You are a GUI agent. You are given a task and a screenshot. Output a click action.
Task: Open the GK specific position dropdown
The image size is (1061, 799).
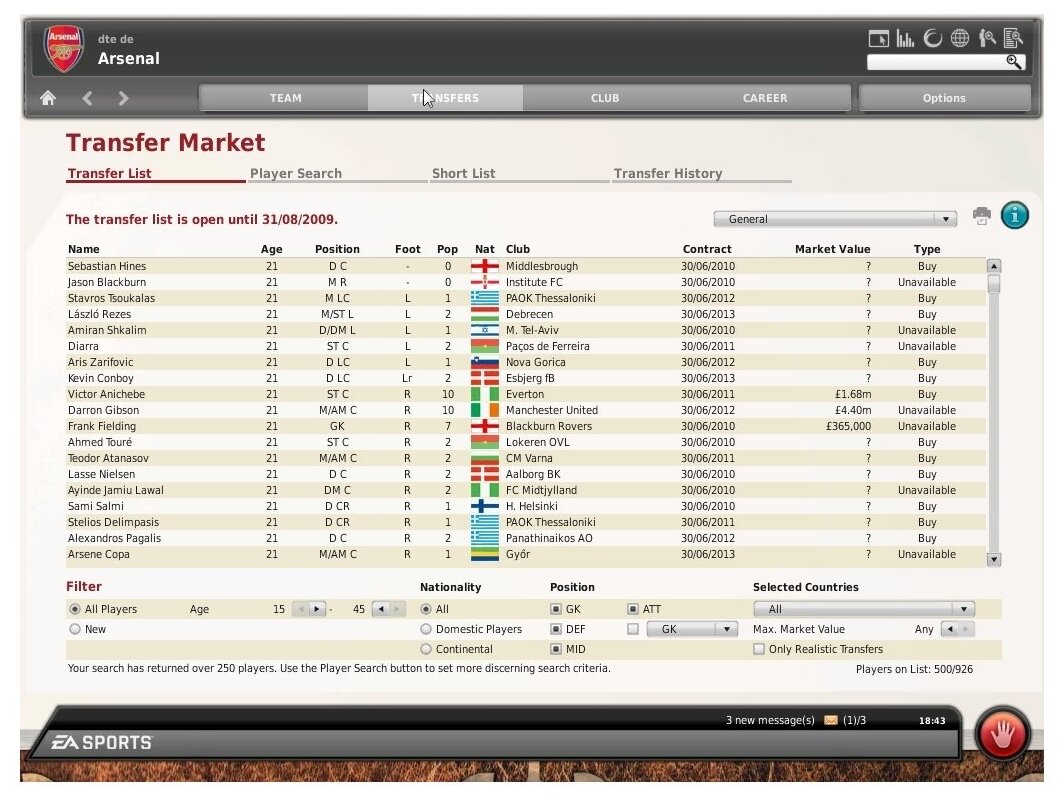(691, 629)
